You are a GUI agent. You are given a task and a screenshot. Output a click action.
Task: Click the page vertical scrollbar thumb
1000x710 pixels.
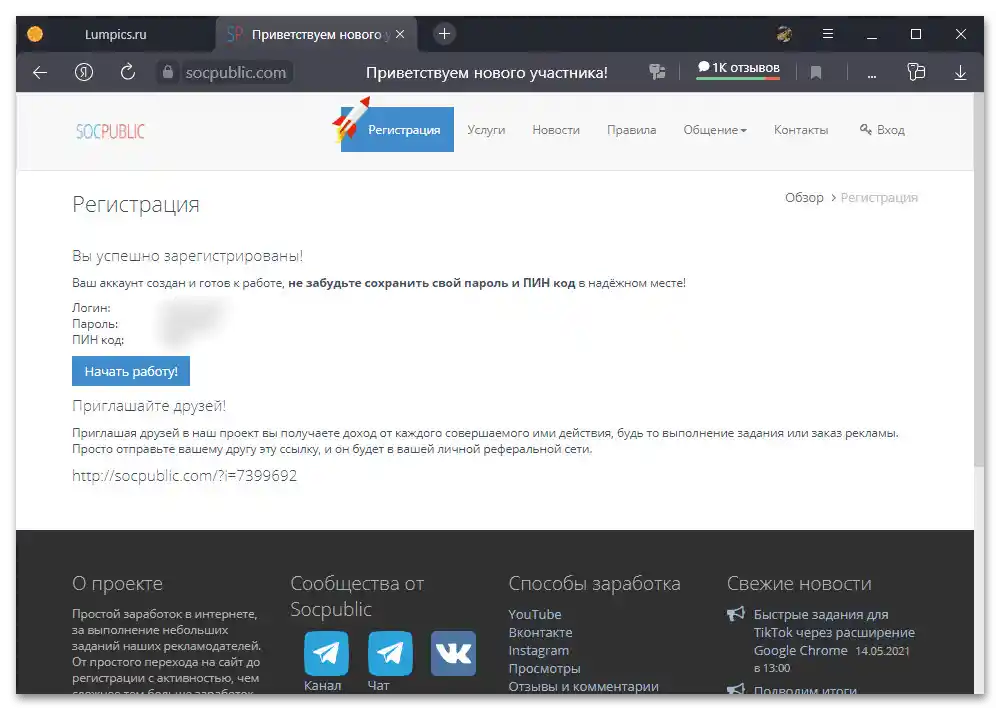pos(979,279)
